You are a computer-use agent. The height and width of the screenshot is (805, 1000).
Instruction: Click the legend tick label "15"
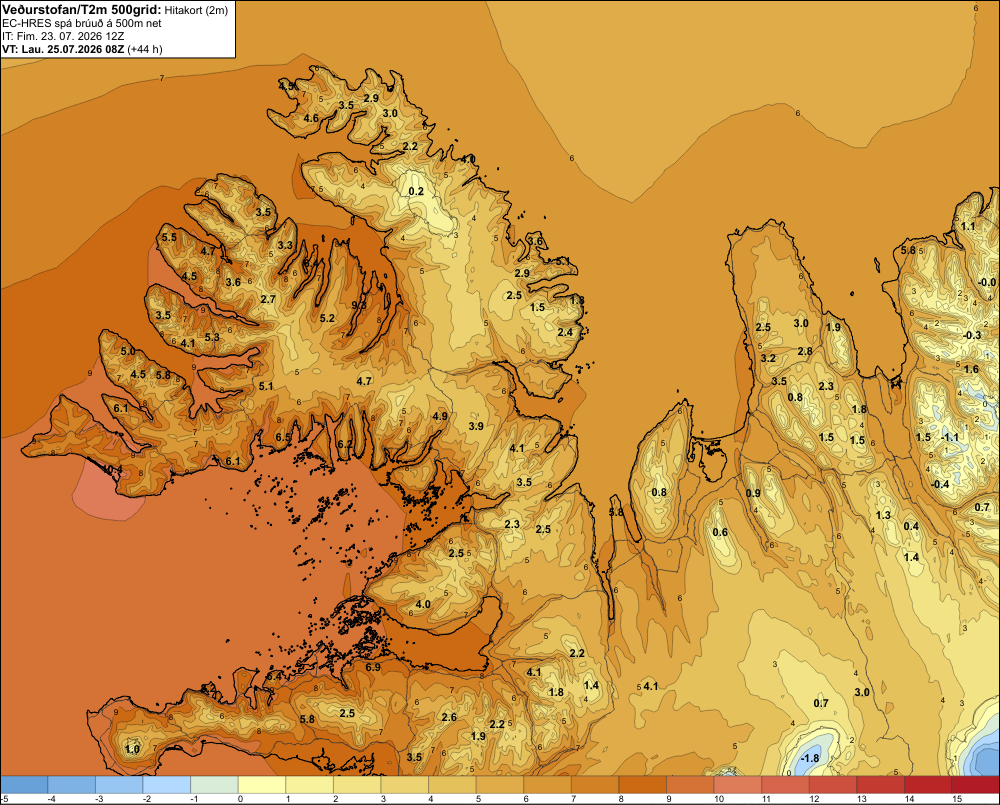[957, 799]
